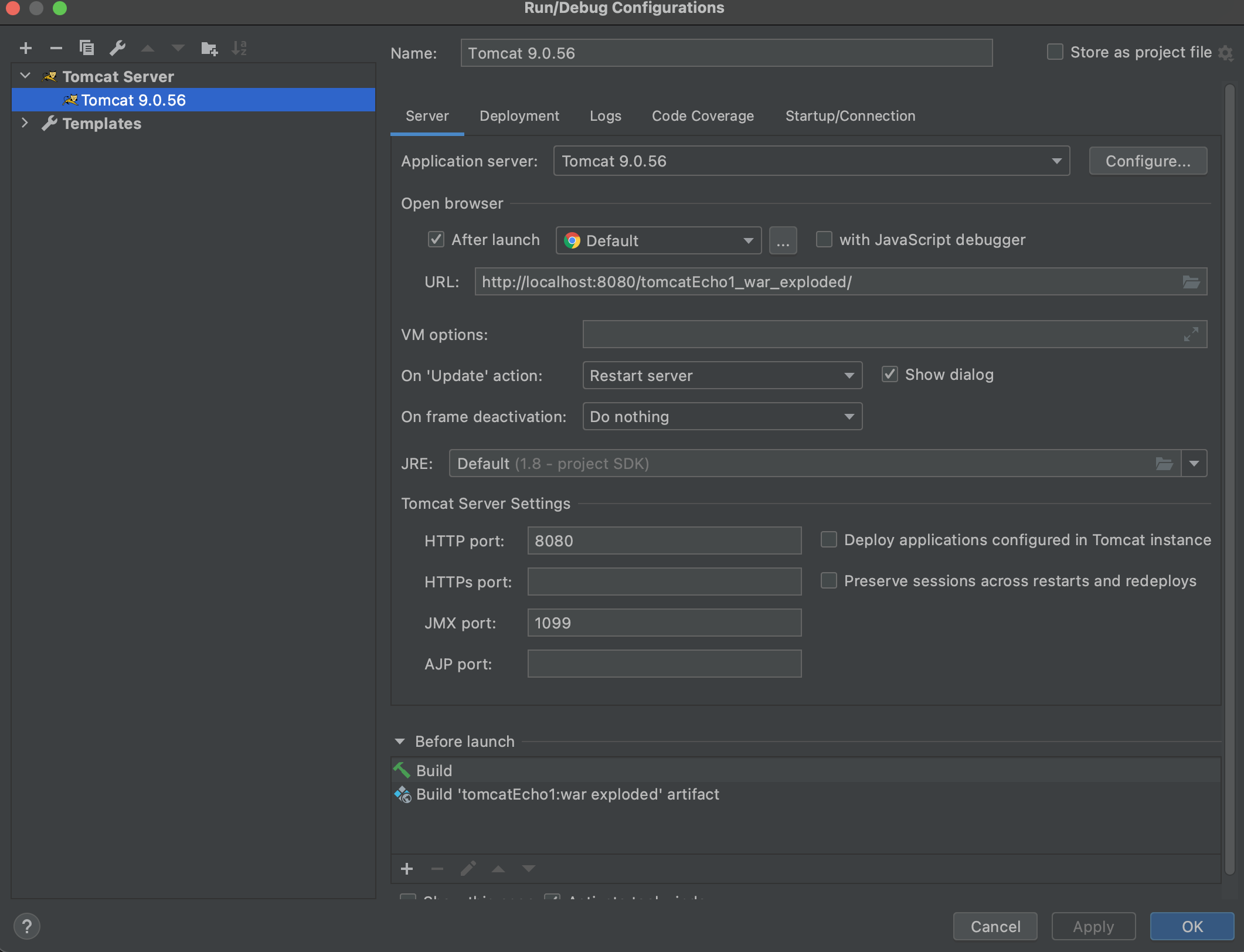
Task: Click wrench icon beside Templates
Action: pyautogui.click(x=50, y=124)
